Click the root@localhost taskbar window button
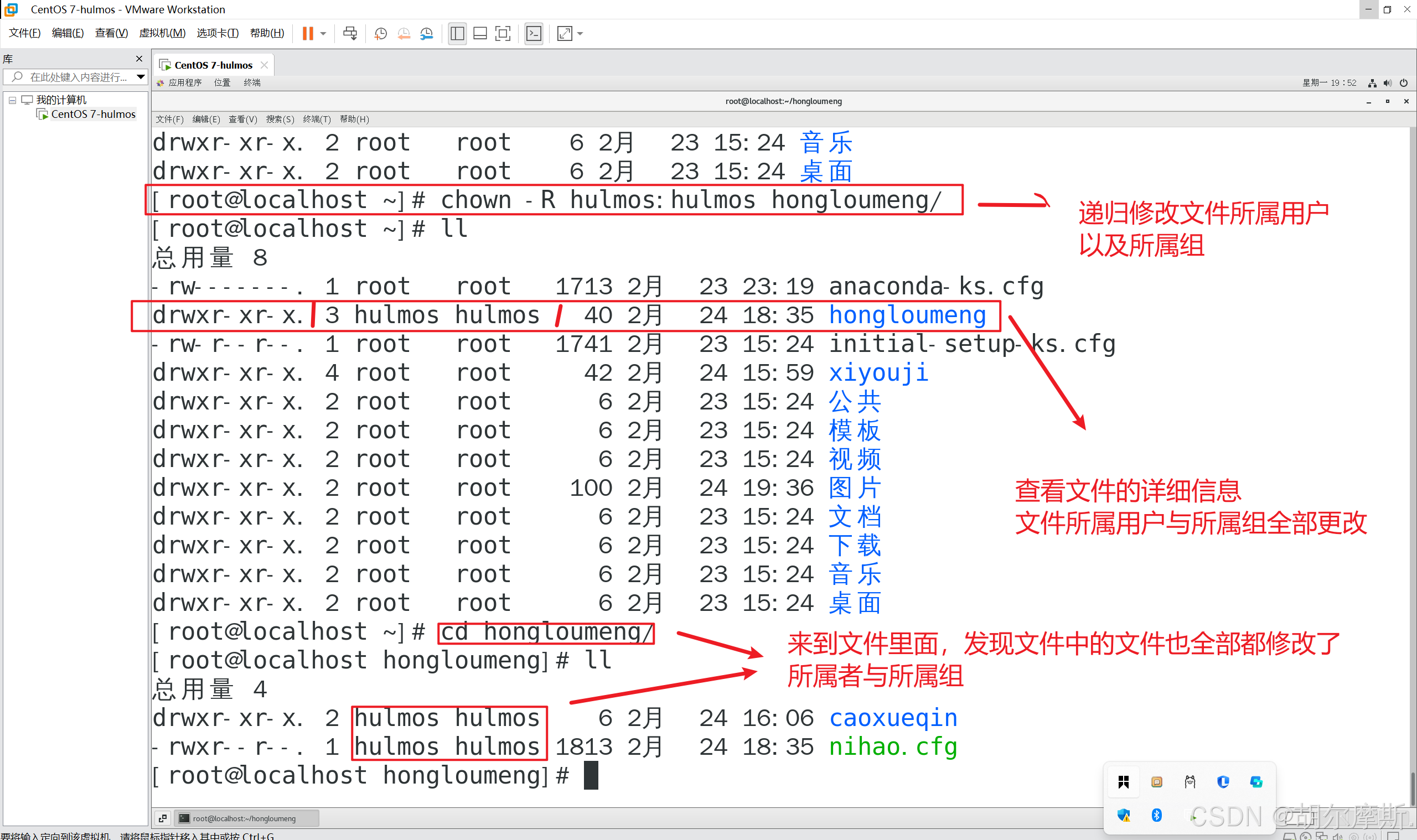Screen dimensions: 1417x840 coord(245,818)
